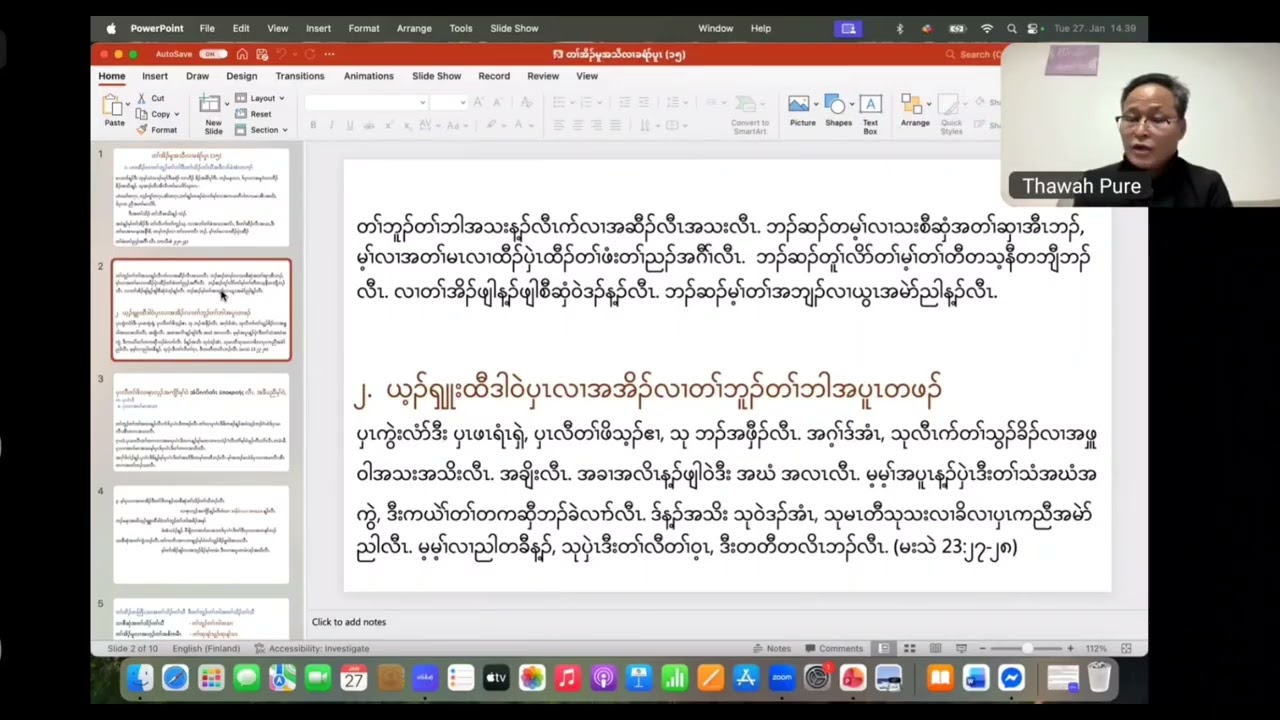The image size is (1280, 720).
Task: Open the Section dropdown
Action: (262, 130)
